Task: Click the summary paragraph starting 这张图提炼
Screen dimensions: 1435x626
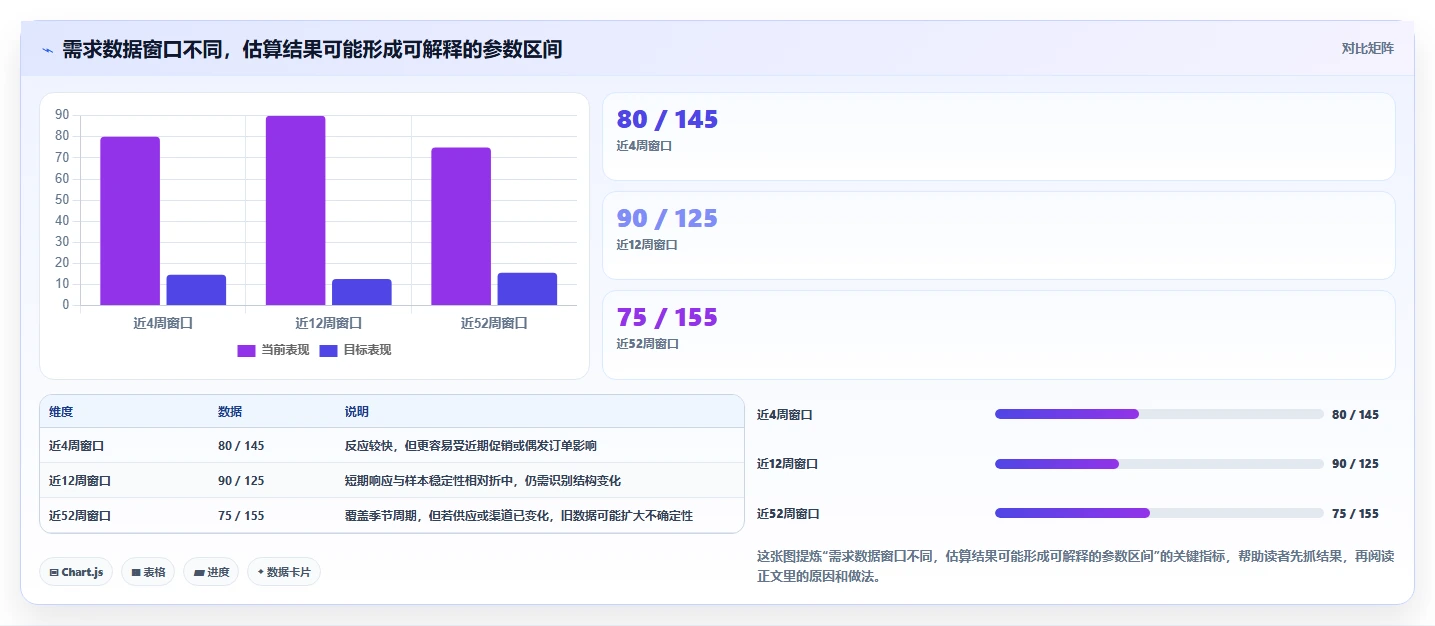Action: (x=1075, y=566)
